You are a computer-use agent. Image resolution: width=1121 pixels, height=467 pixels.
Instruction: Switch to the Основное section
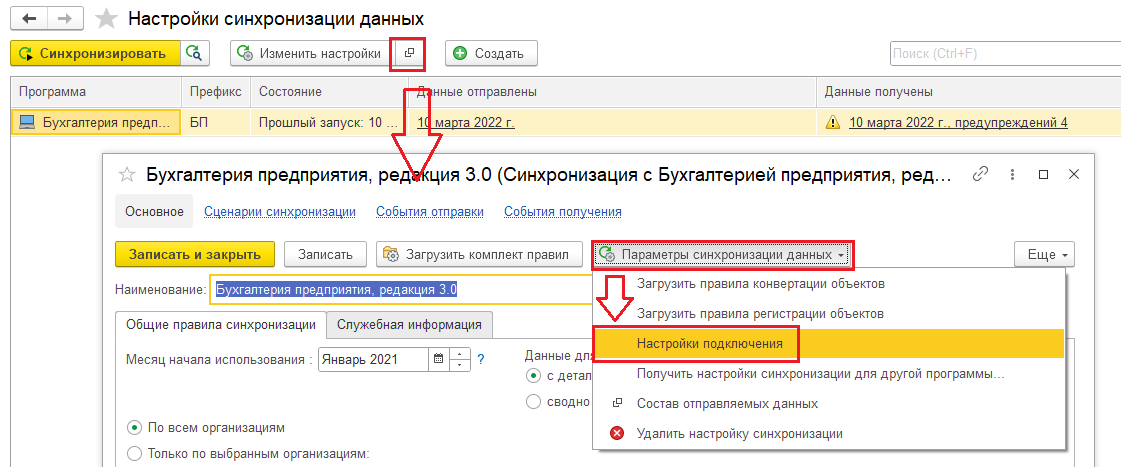point(154,212)
